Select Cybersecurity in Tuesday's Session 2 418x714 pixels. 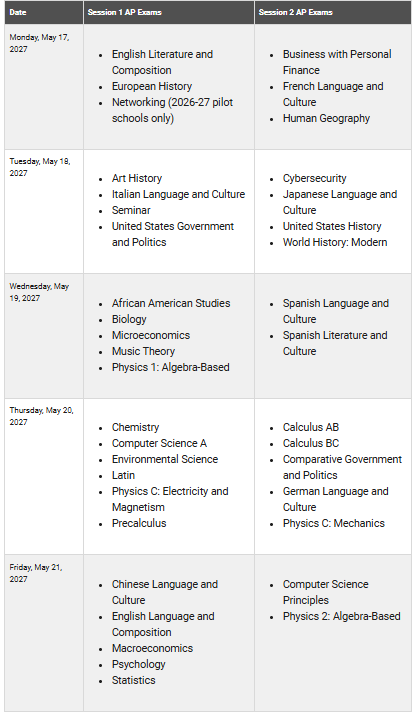click(x=314, y=178)
